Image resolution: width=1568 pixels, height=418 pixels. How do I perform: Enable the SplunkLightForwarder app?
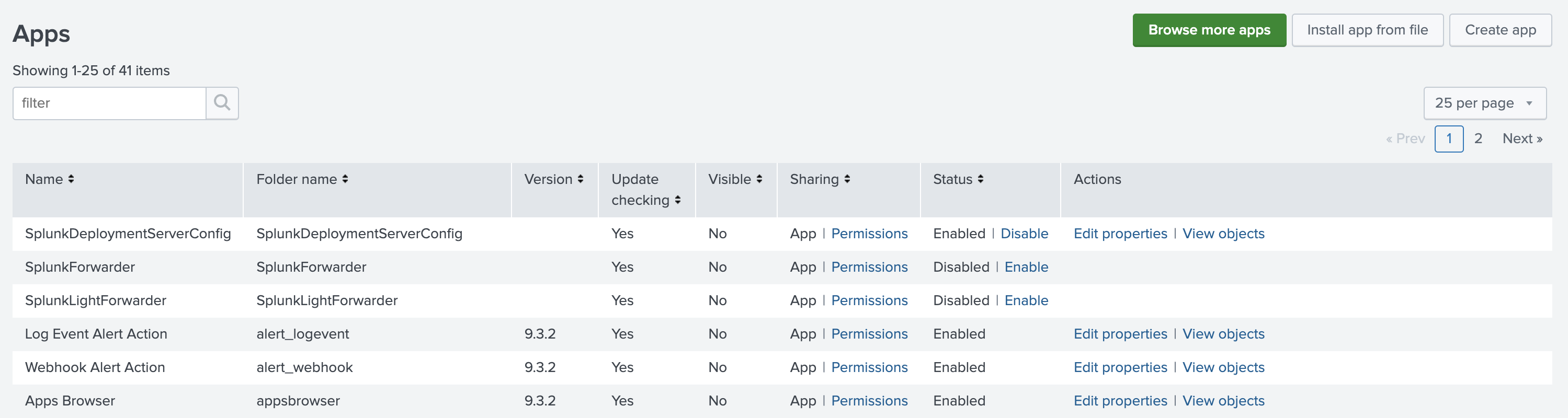coord(1026,300)
